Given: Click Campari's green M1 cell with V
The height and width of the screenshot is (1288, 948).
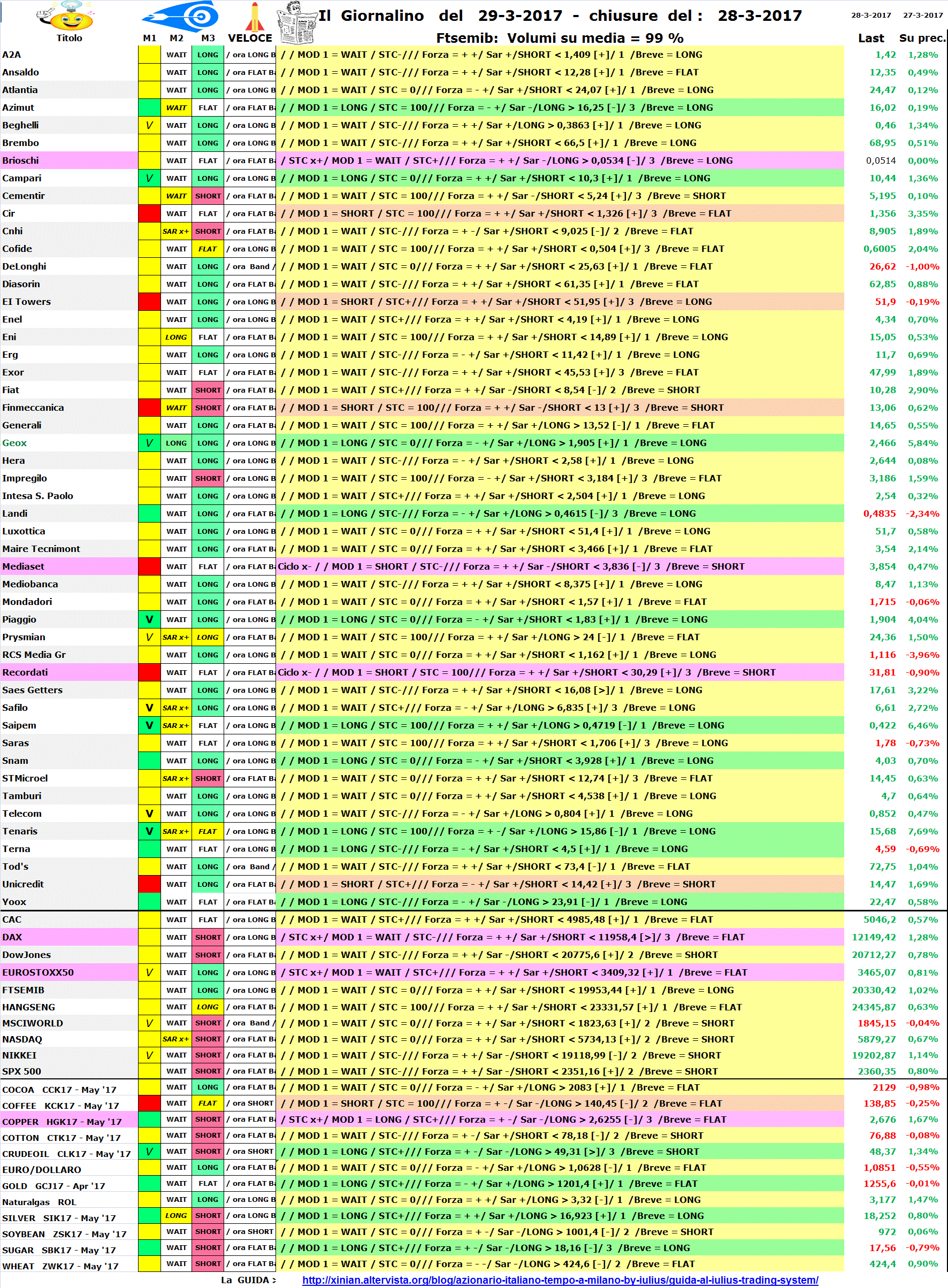Looking at the screenshot, I should (x=149, y=178).
